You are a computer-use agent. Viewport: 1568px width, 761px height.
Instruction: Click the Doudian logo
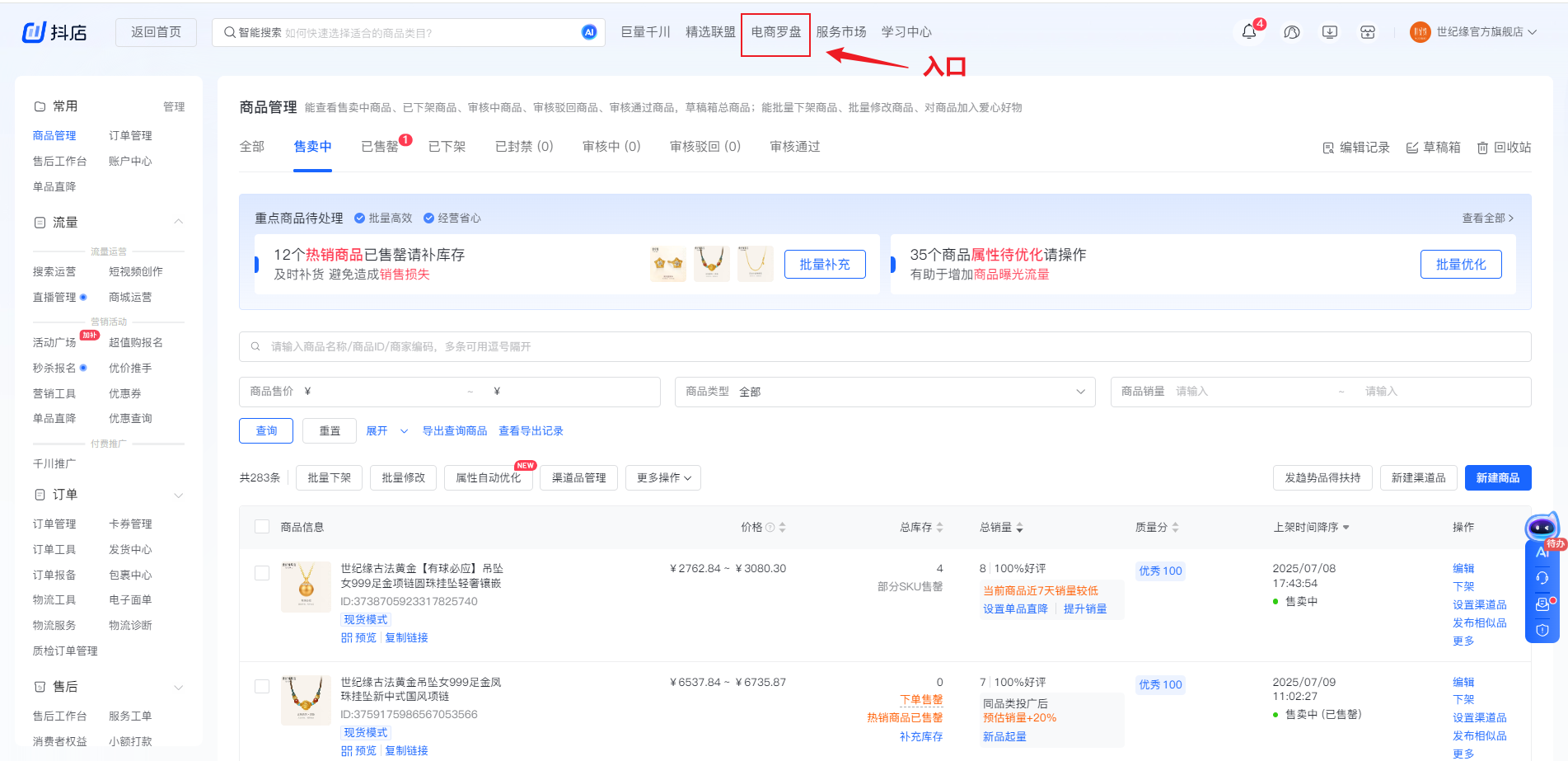click(54, 32)
